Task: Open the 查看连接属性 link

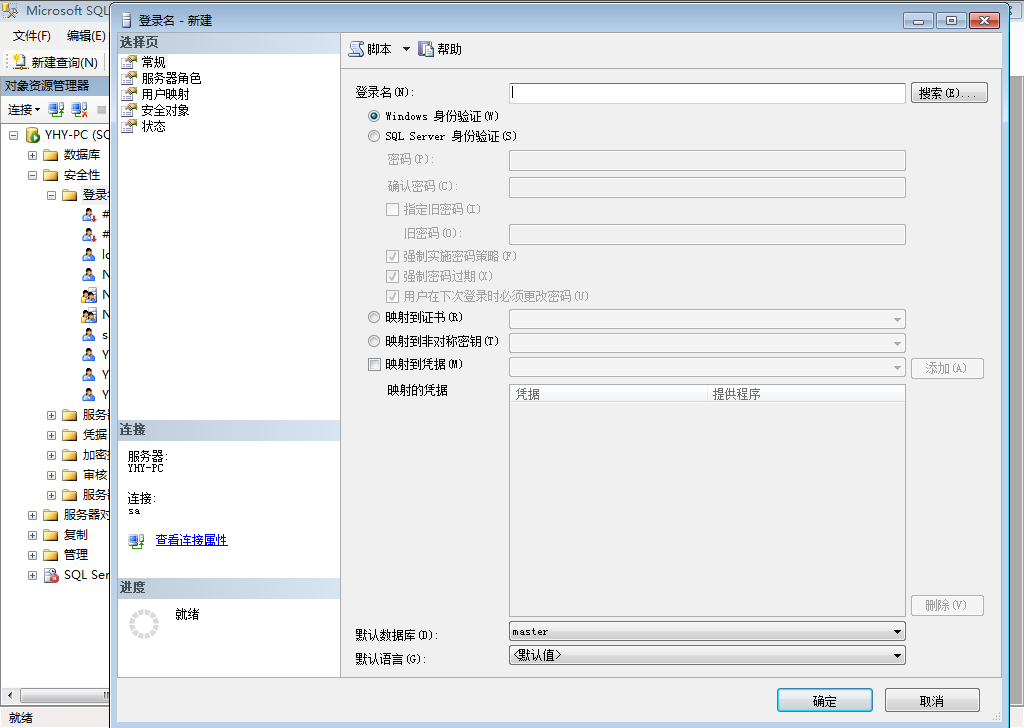Action: [191, 540]
